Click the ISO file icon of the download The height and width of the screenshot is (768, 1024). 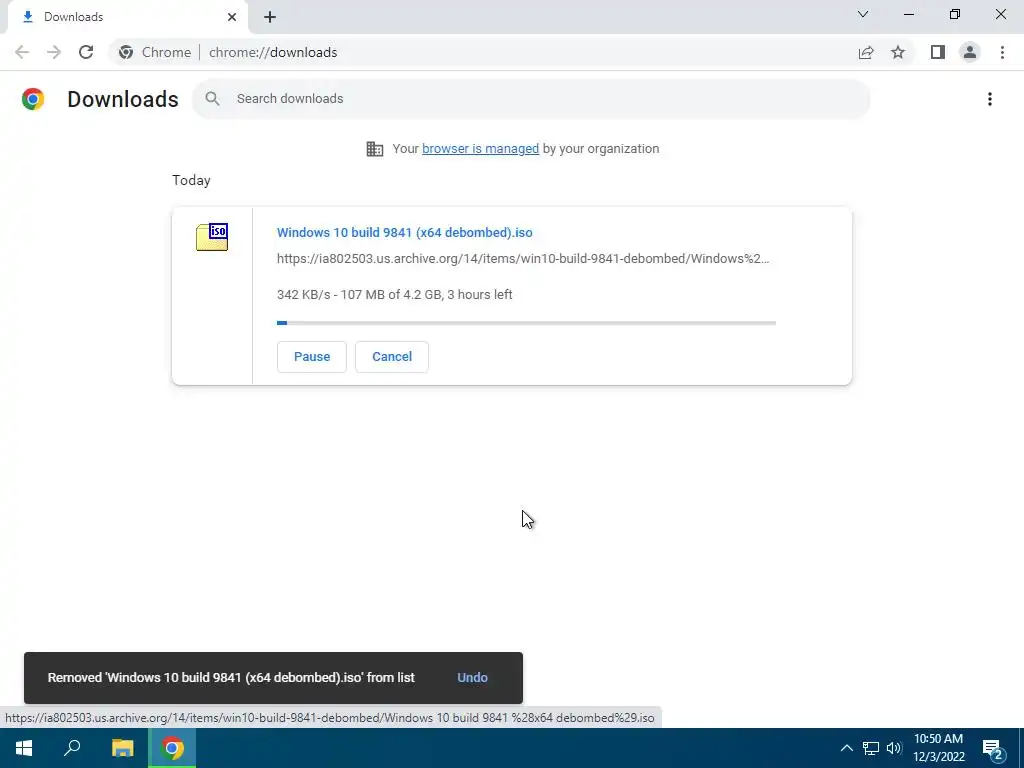[212, 237]
